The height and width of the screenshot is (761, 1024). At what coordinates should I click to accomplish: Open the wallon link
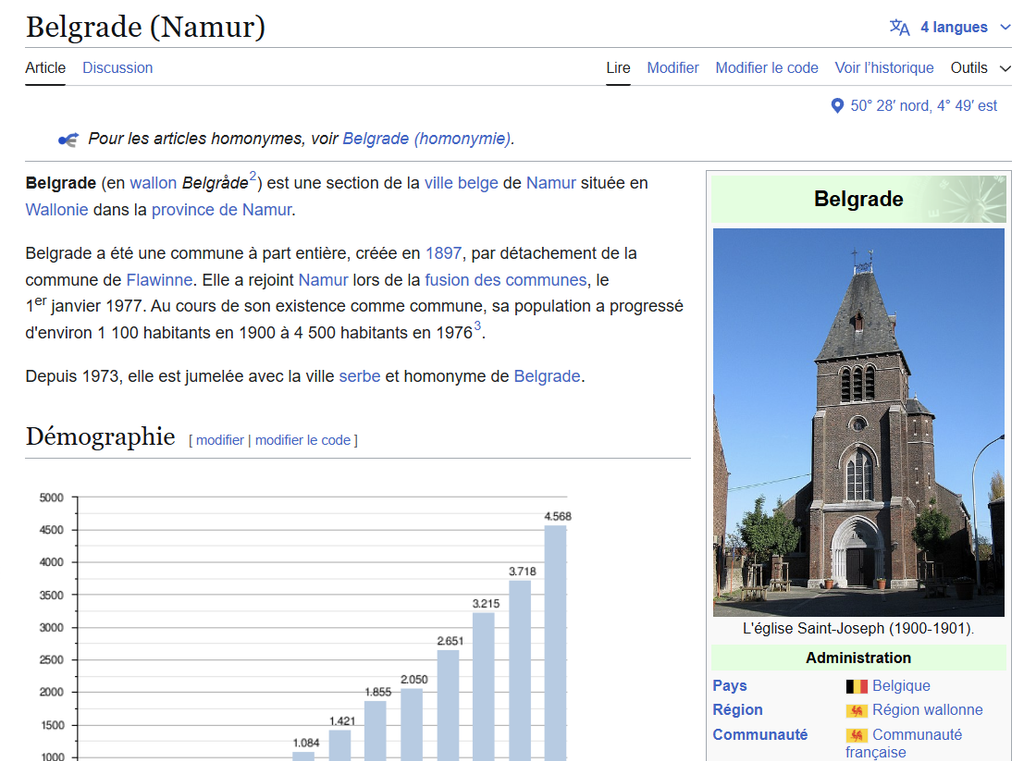click(153, 183)
